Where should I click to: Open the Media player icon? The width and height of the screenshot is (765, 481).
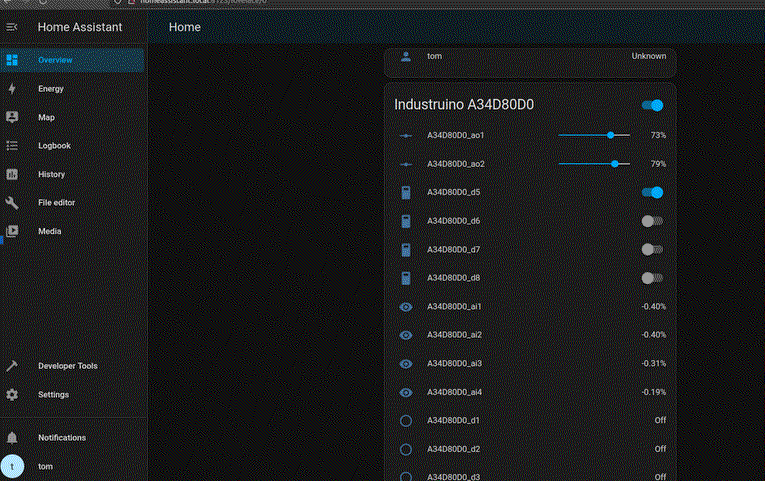click(x=12, y=231)
